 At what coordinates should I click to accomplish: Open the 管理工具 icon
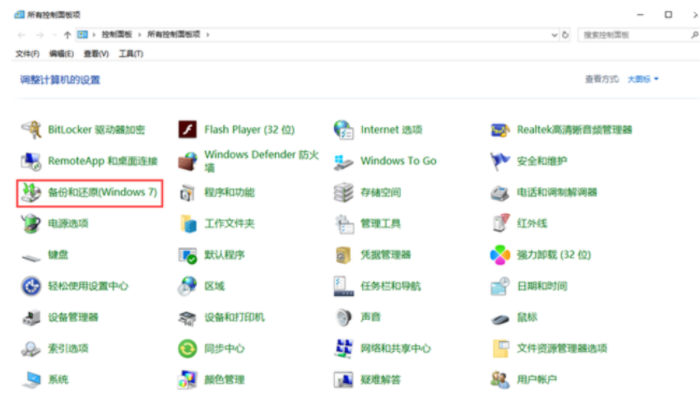coord(344,224)
